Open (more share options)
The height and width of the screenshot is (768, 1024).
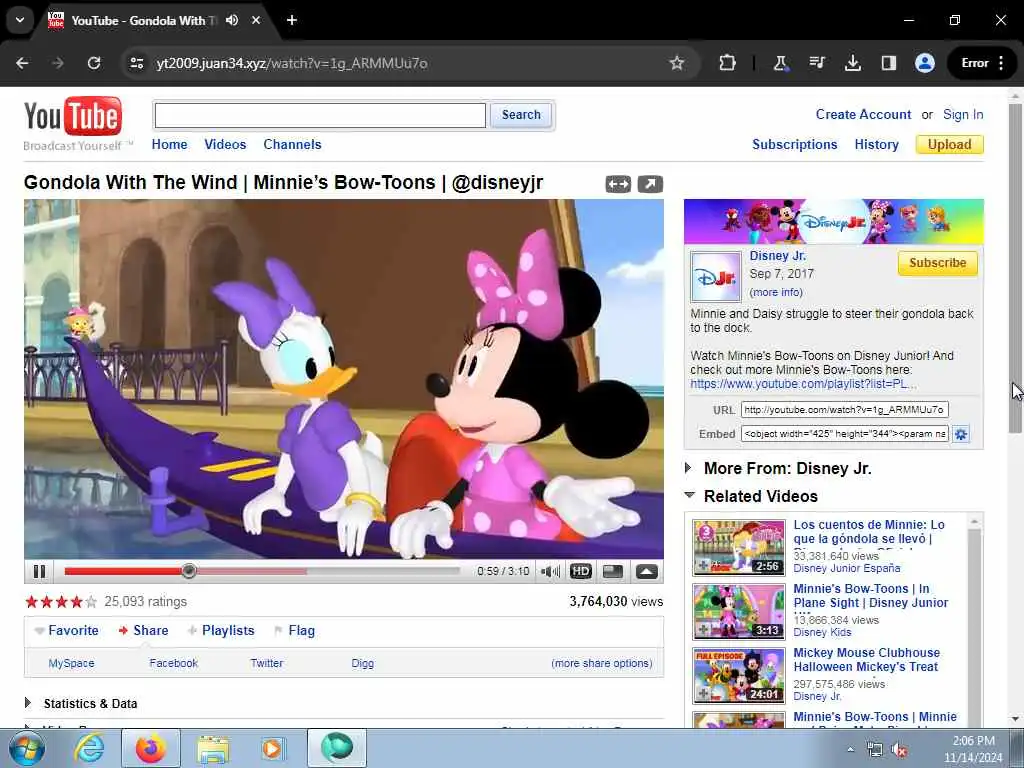coord(601,664)
